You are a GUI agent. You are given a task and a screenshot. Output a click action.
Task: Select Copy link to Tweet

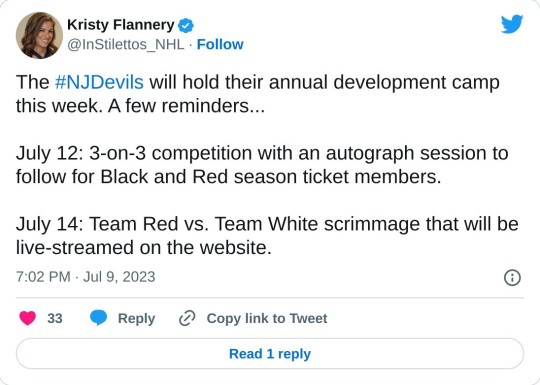click(267, 318)
